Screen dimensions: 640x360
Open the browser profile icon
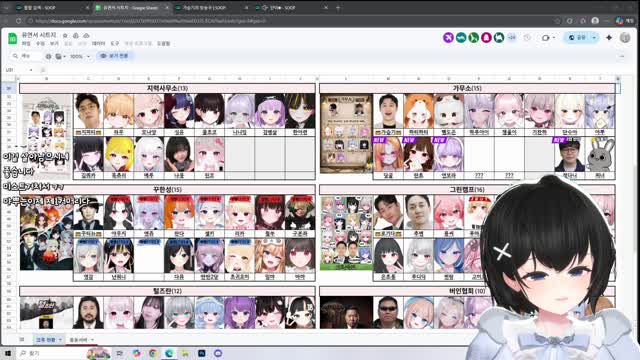click(595, 20)
